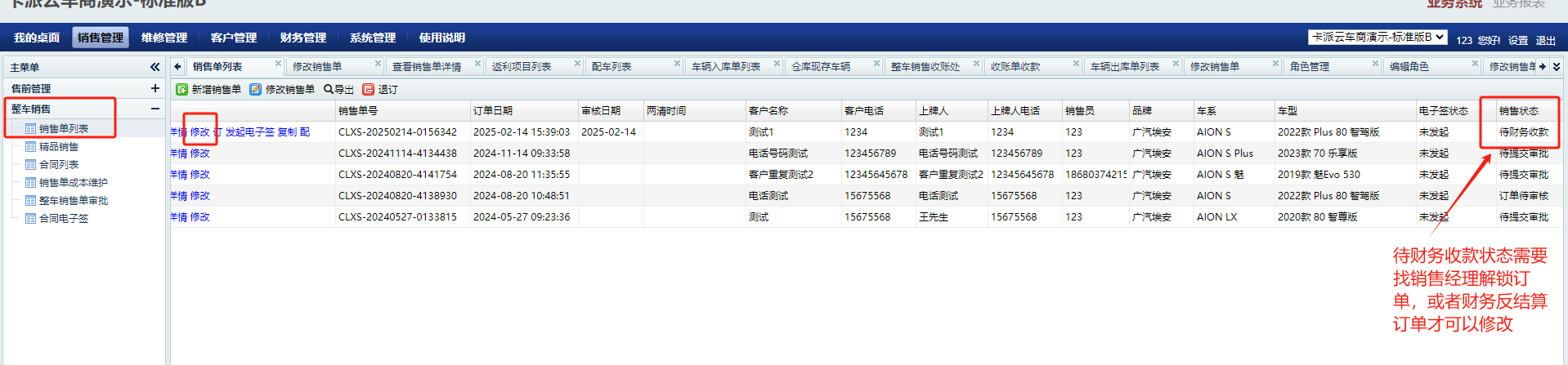Click the 修改销售单 edit pencil icon
This screenshot has height=365, width=1568.
click(256, 90)
